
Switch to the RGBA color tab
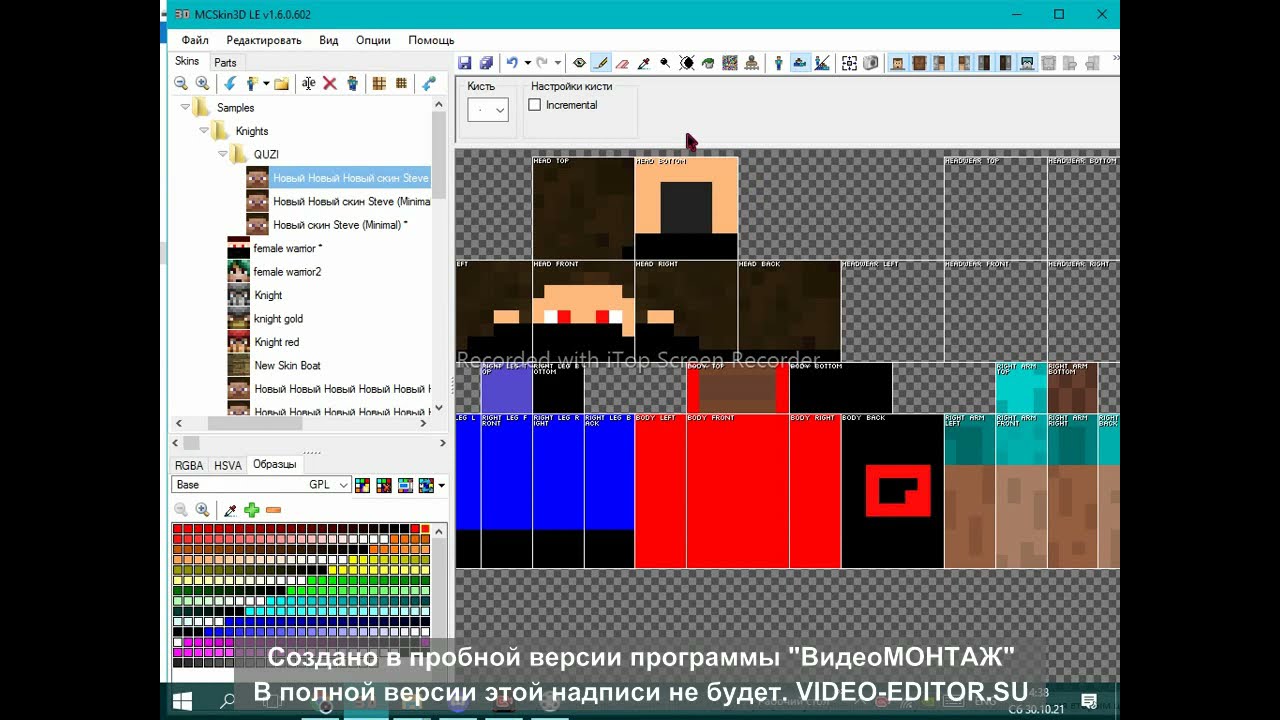[189, 465]
